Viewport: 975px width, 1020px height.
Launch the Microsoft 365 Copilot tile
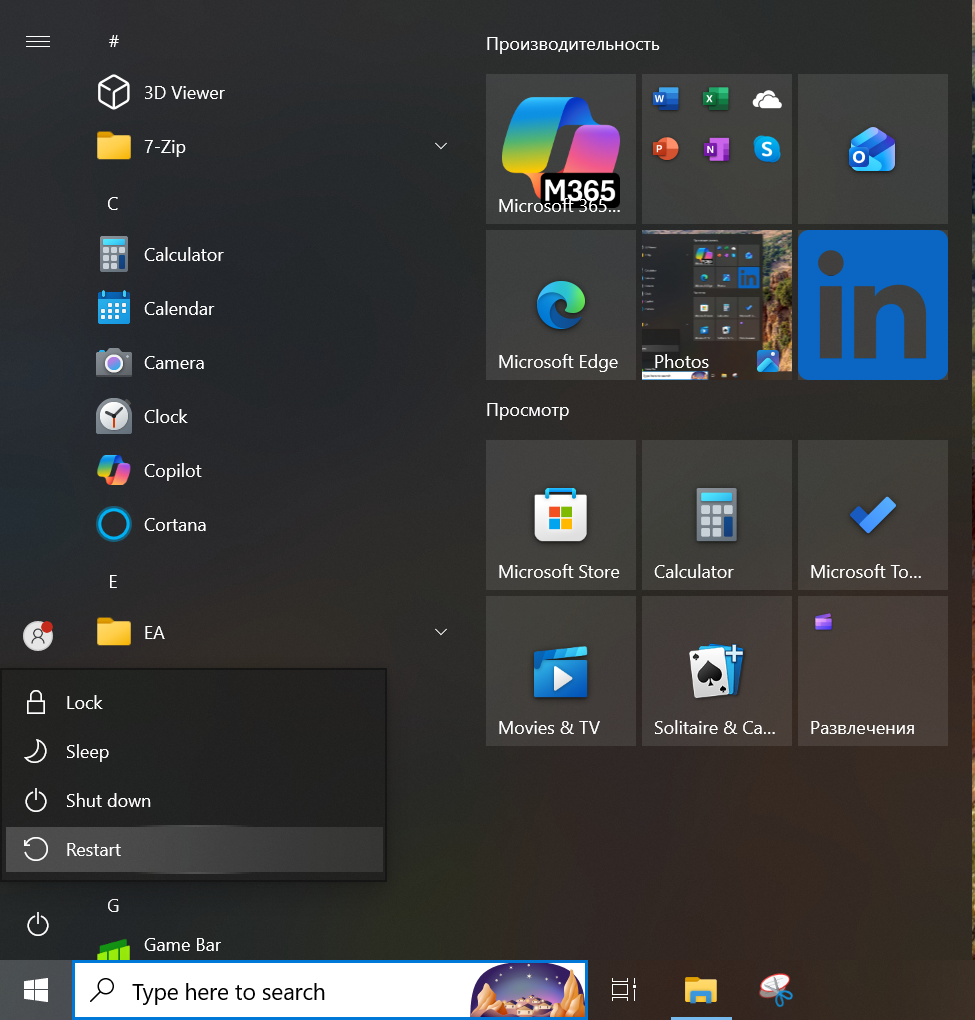(x=561, y=149)
